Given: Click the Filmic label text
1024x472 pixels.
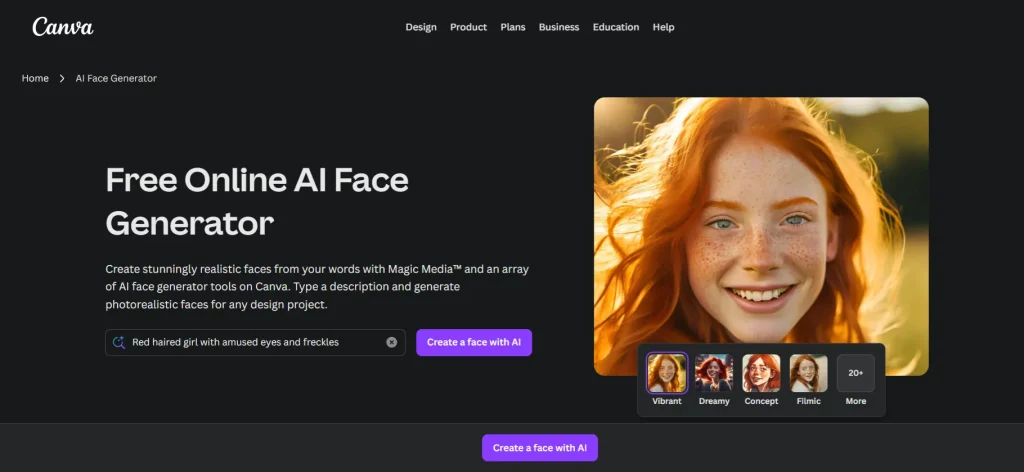Looking at the screenshot, I should click(808, 401).
